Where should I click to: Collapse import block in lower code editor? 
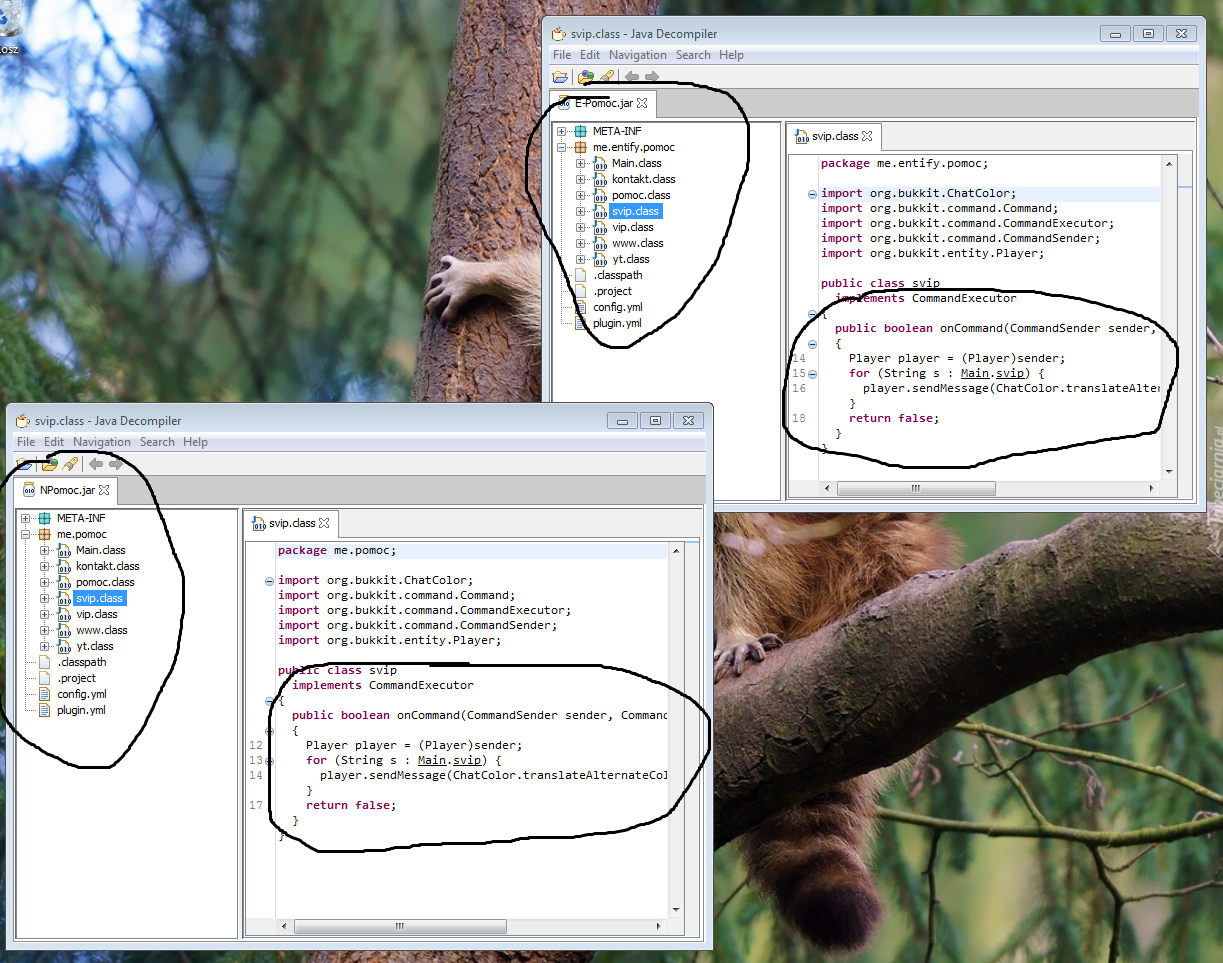pos(269,581)
